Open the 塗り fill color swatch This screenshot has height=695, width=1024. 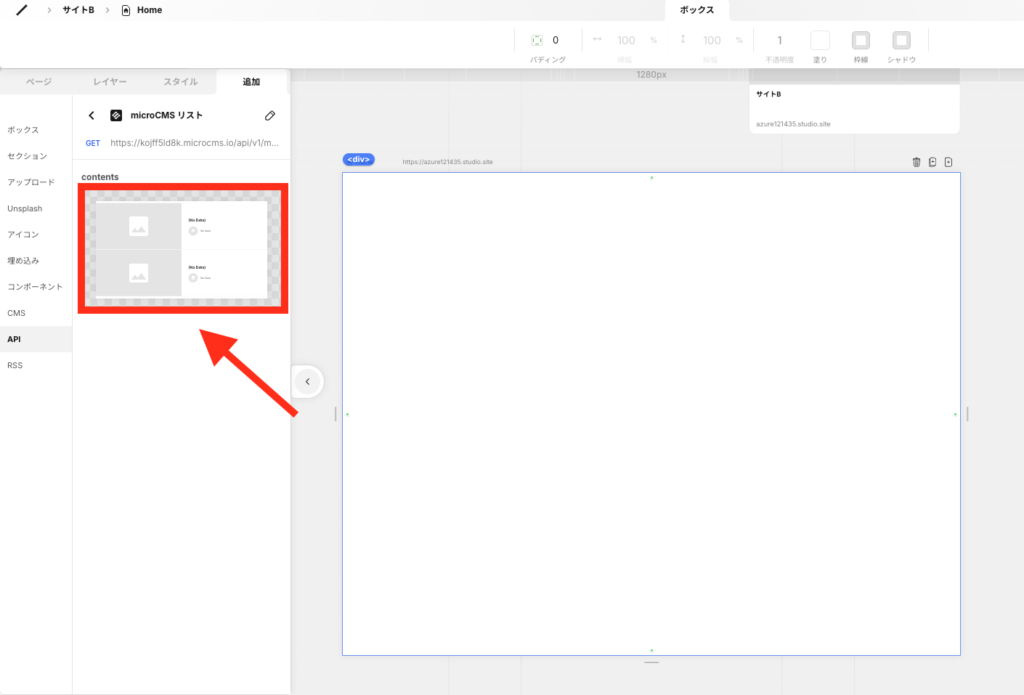point(820,41)
